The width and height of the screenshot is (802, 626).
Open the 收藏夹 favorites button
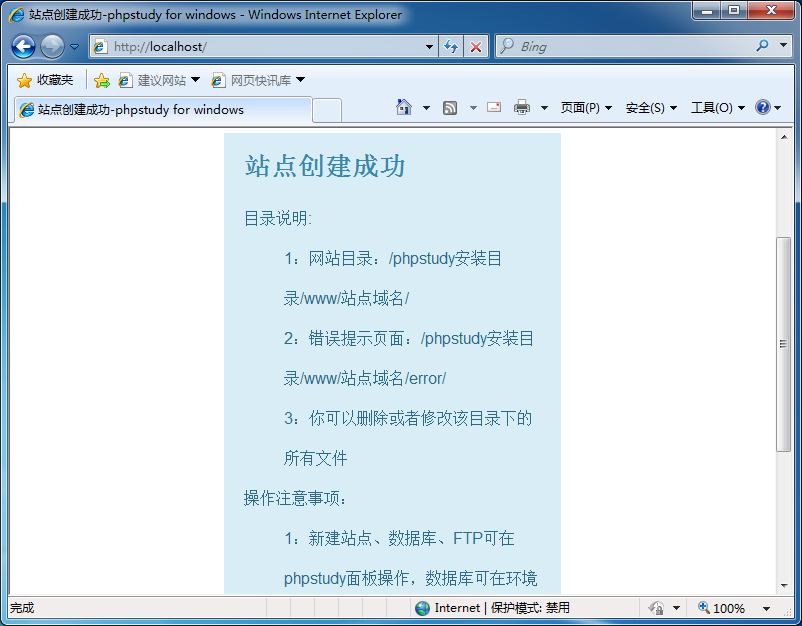(x=46, y=80)
